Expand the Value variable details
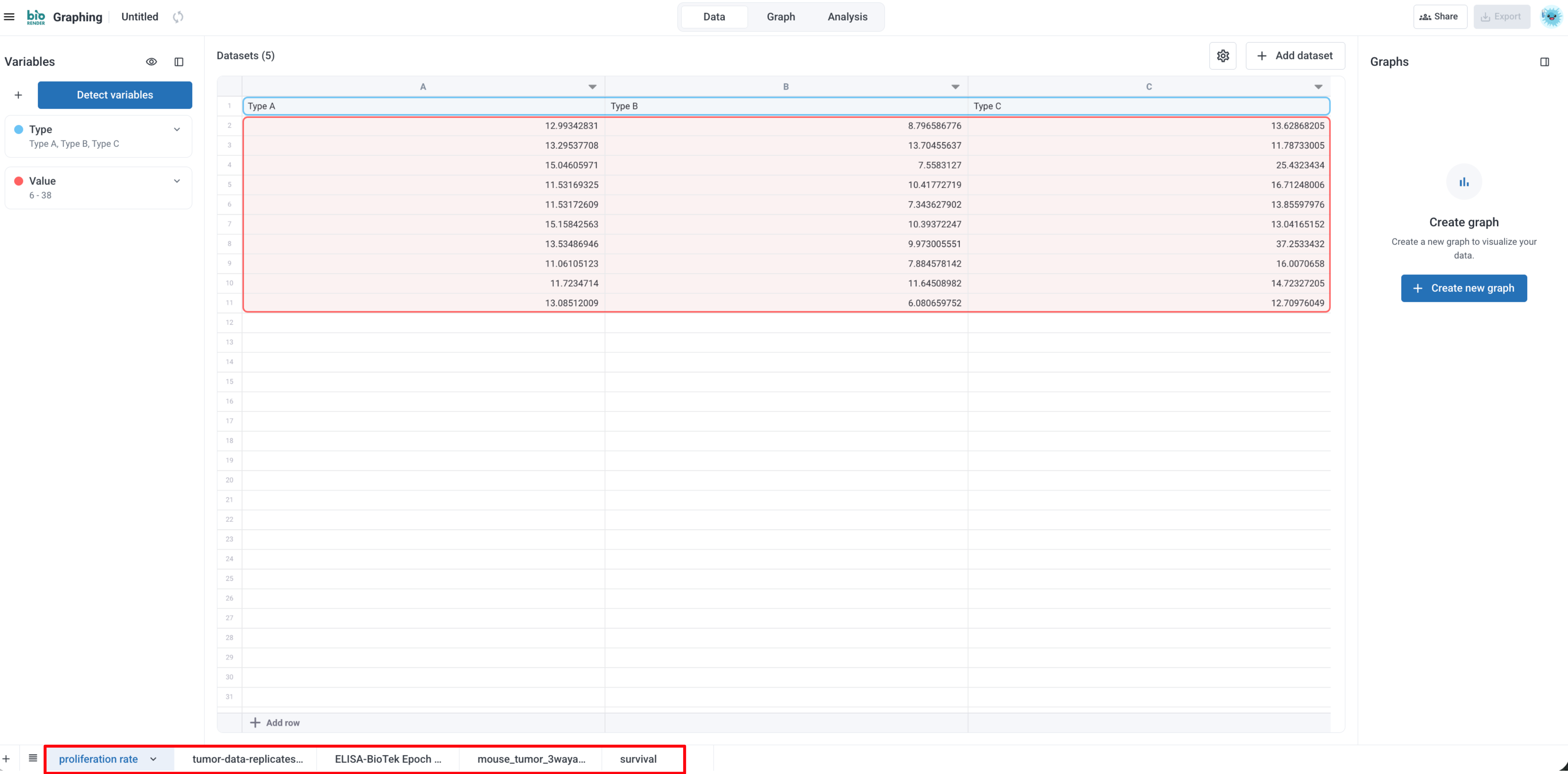The width and height of the screenshot is (1568, 774). [177, 181]
